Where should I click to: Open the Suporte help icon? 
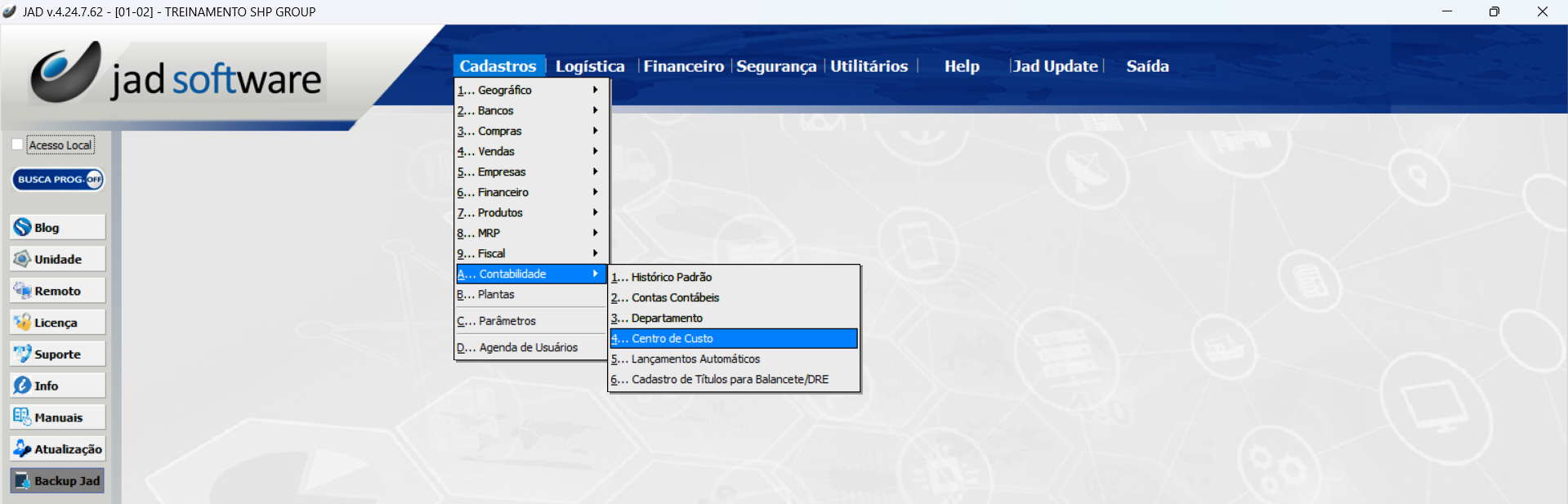tap(23, 354)
